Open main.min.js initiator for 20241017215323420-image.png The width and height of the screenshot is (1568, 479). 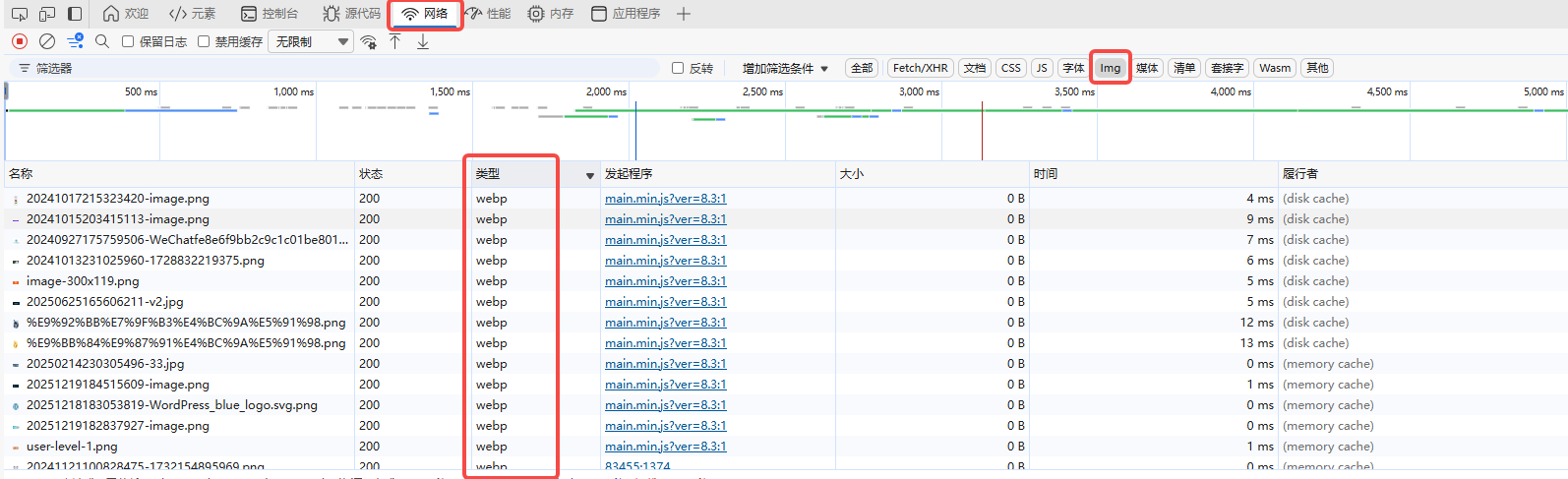[665, 199]
